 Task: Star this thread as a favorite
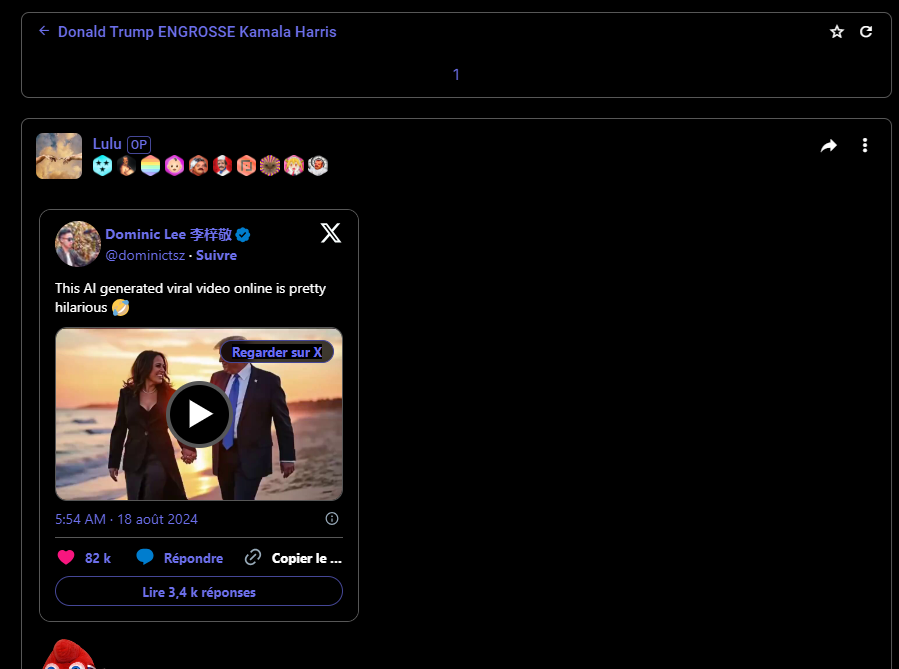coord(837,32)
